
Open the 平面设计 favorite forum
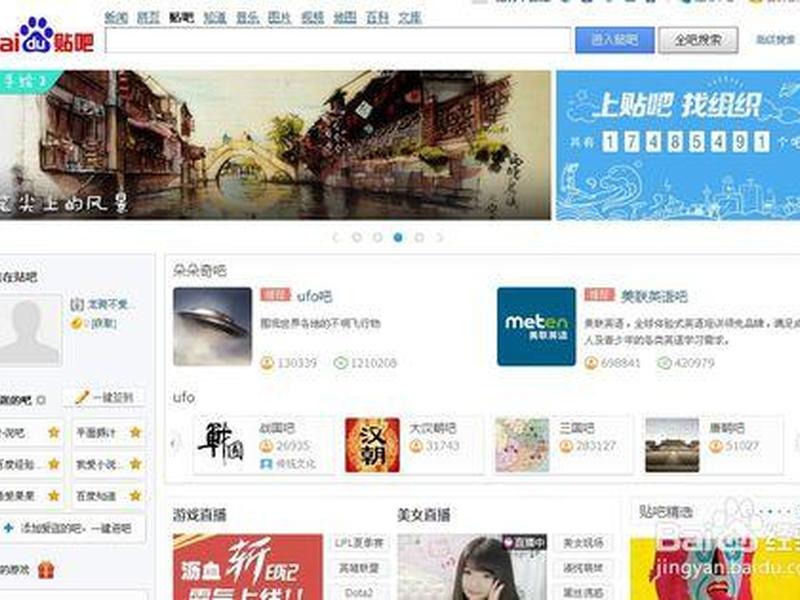[96, 433]
